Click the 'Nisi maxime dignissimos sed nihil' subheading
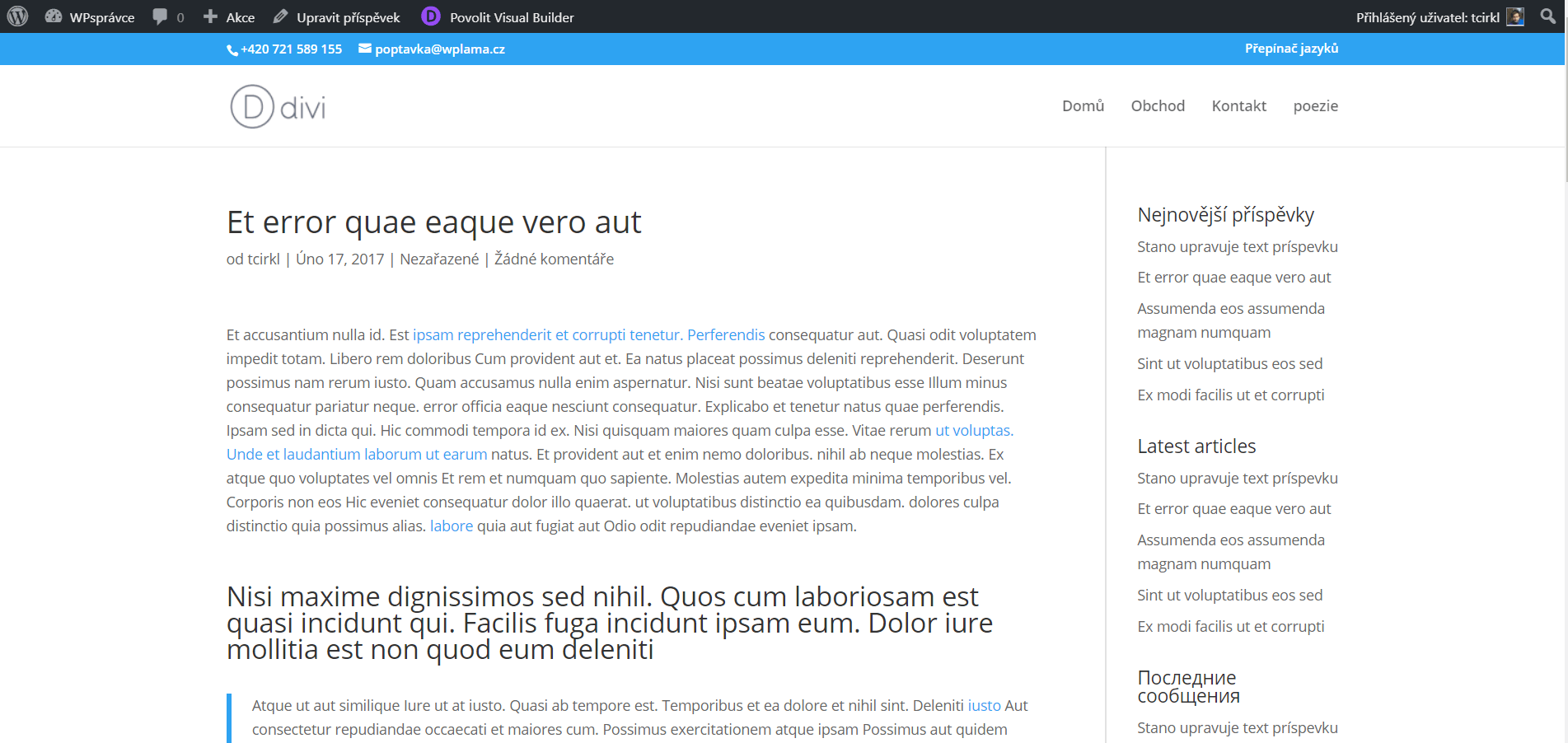The height and width of the screenshot is (743, 1568). pos(610,623)
